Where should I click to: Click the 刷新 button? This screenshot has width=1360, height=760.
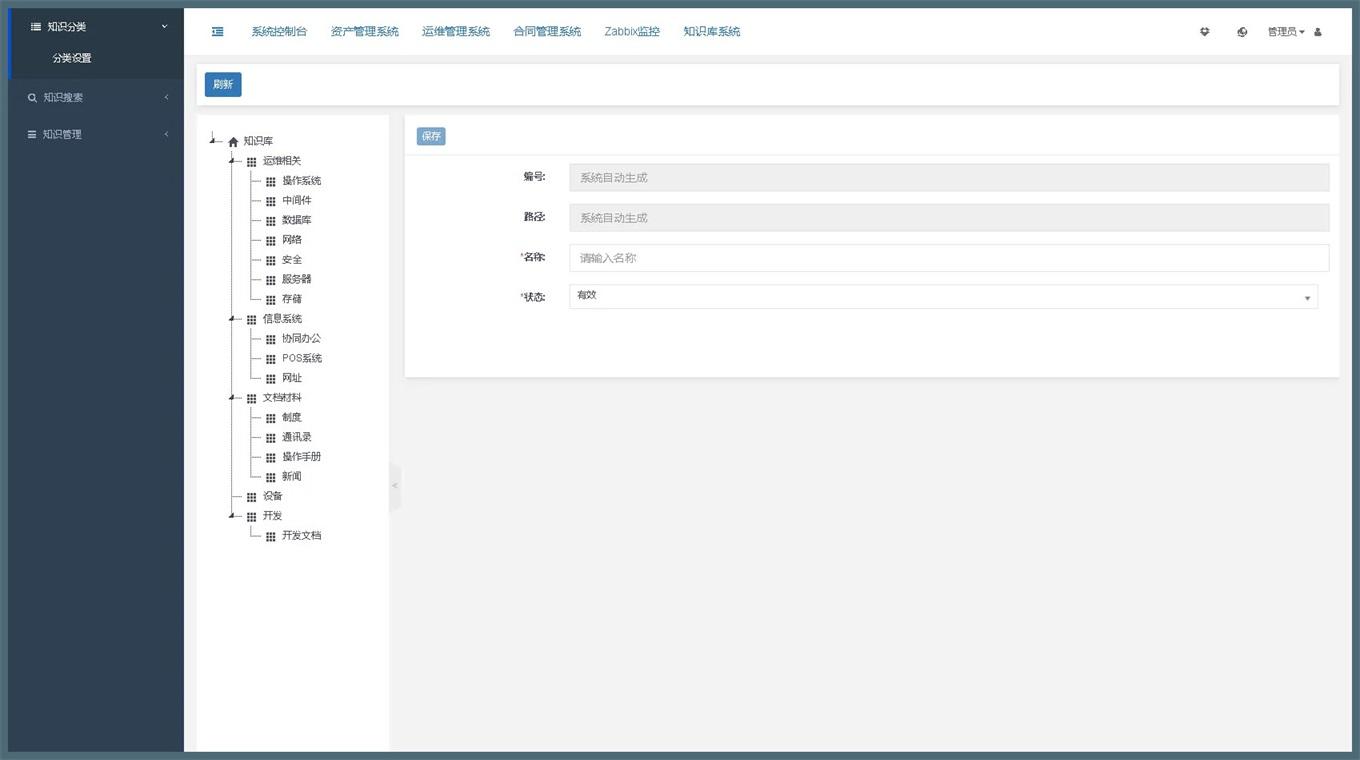click(x=223, y=85)
